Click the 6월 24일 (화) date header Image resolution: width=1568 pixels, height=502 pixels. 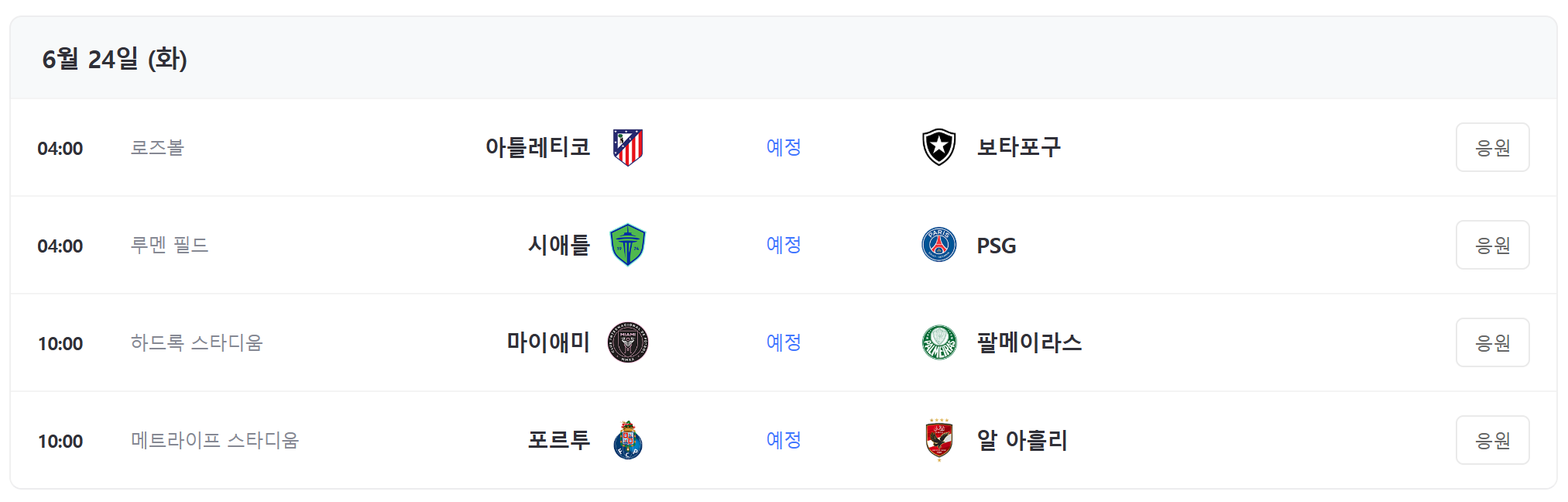point(117,56)
